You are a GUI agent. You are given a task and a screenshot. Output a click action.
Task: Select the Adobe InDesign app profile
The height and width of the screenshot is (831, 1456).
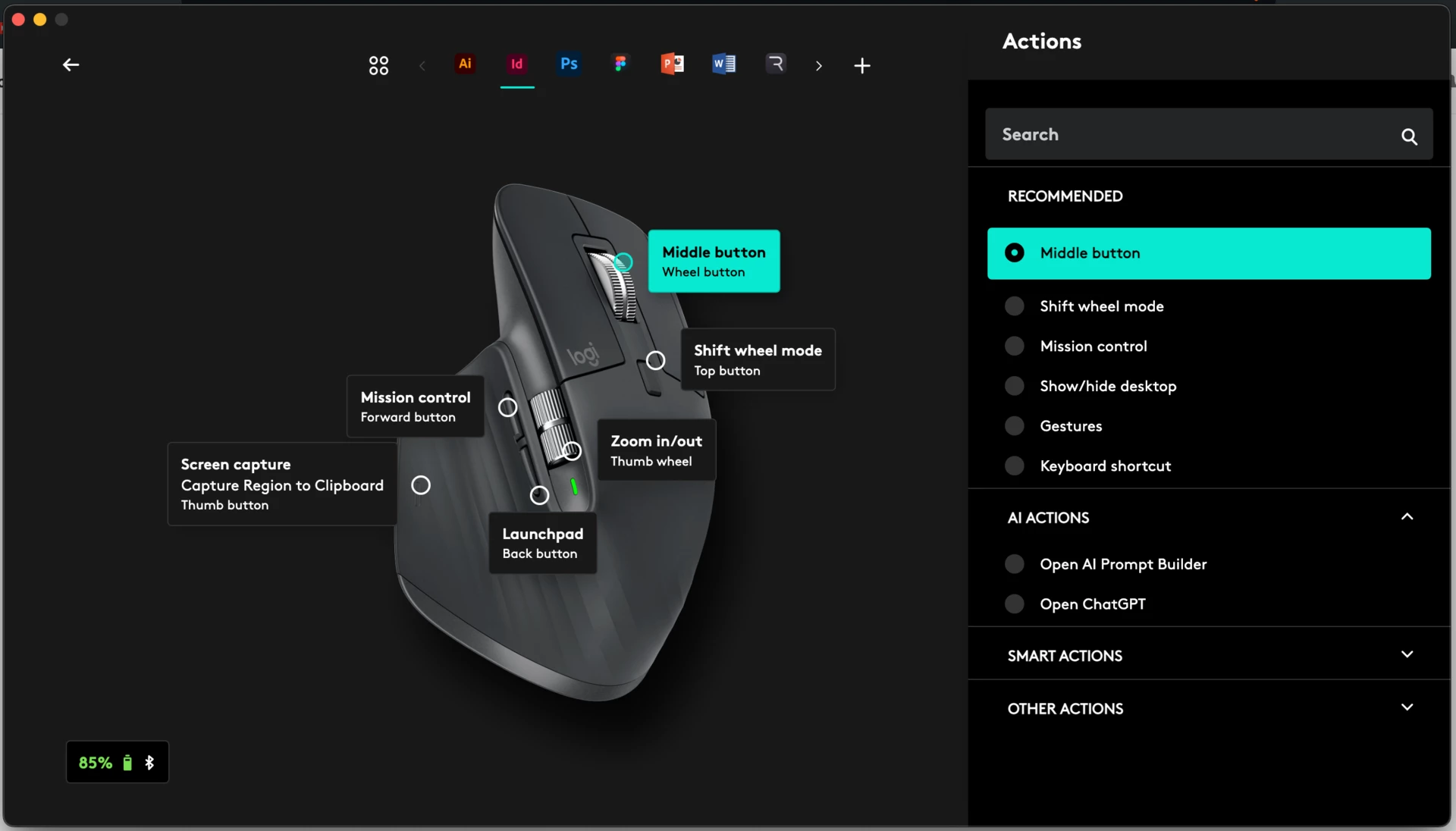coord(516,64)
